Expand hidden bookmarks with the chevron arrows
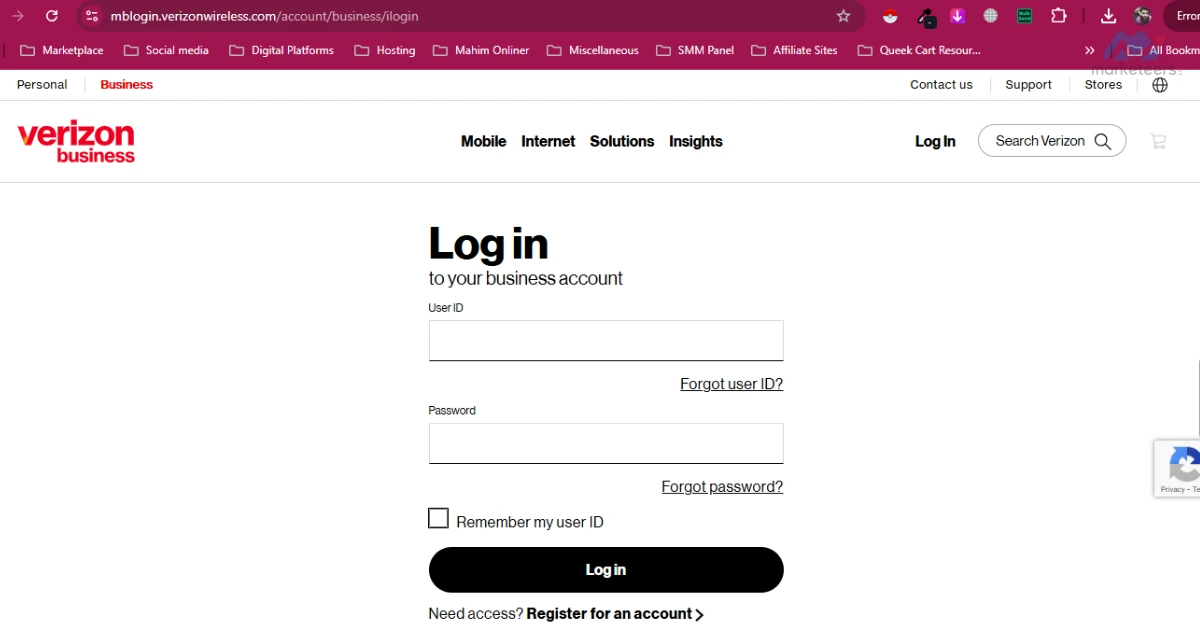The width and height of the screenshot is (1200, 630). [1089, 49]
